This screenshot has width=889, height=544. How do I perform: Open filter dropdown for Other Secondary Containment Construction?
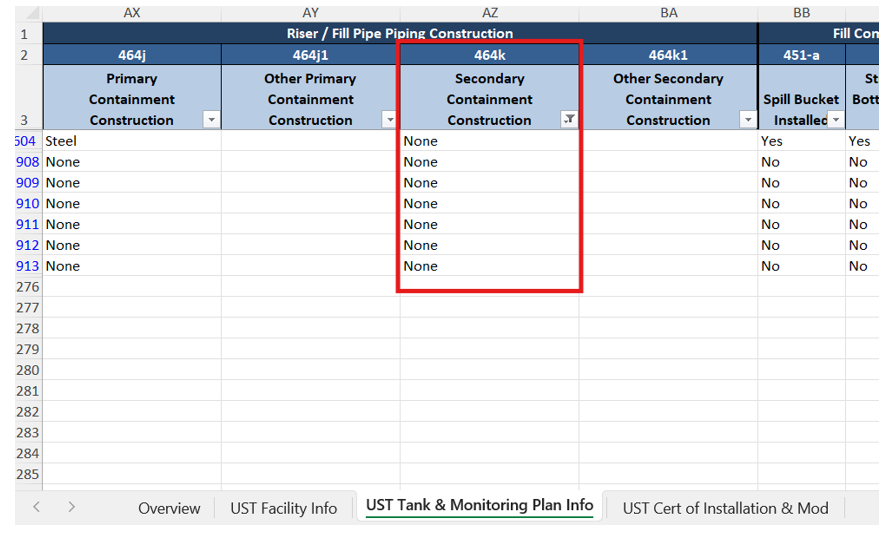748,120
